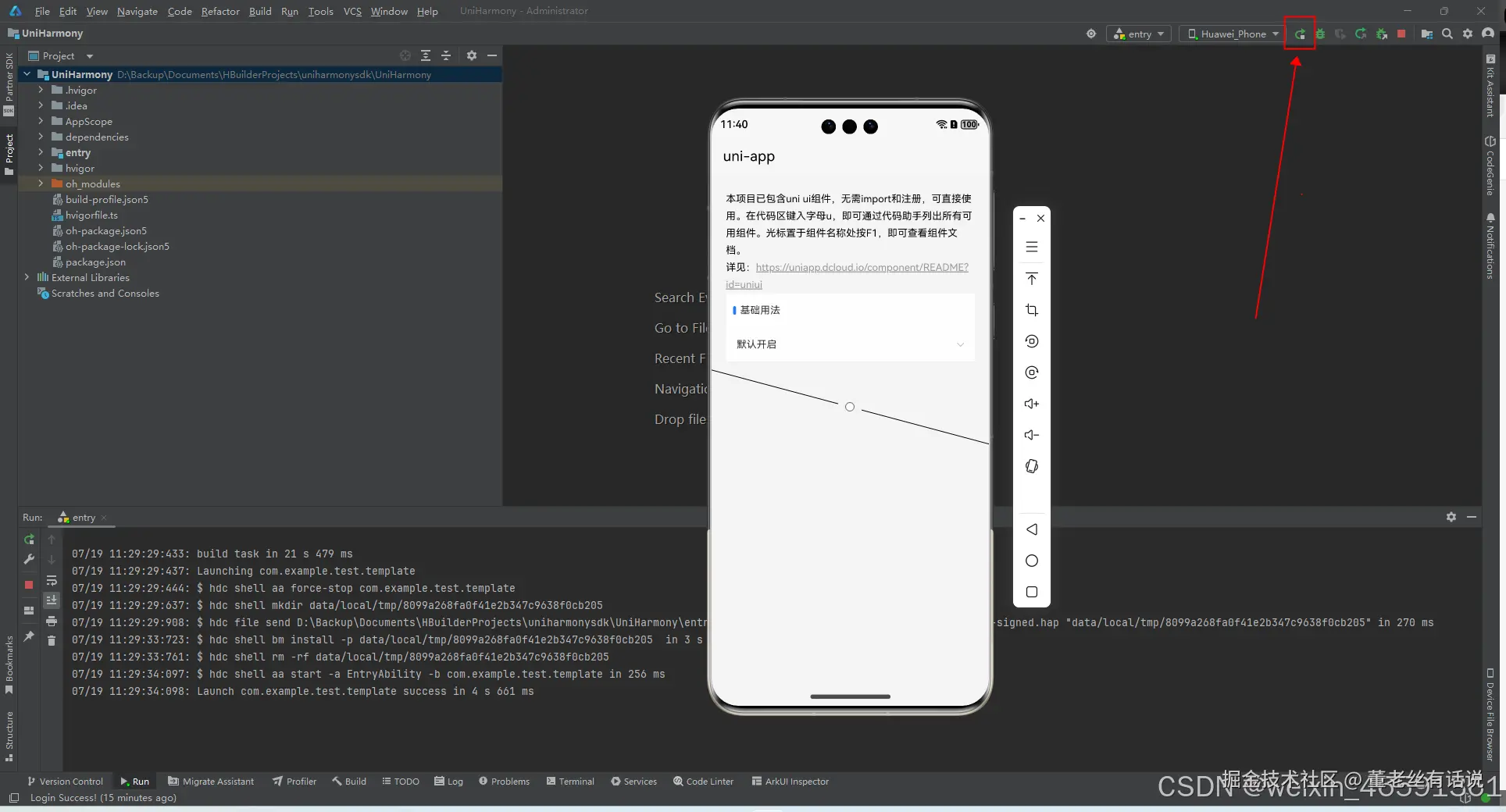Go to emulator Home with circle button
This screenshot has width=1506, height=812.
coord(1032,561)
